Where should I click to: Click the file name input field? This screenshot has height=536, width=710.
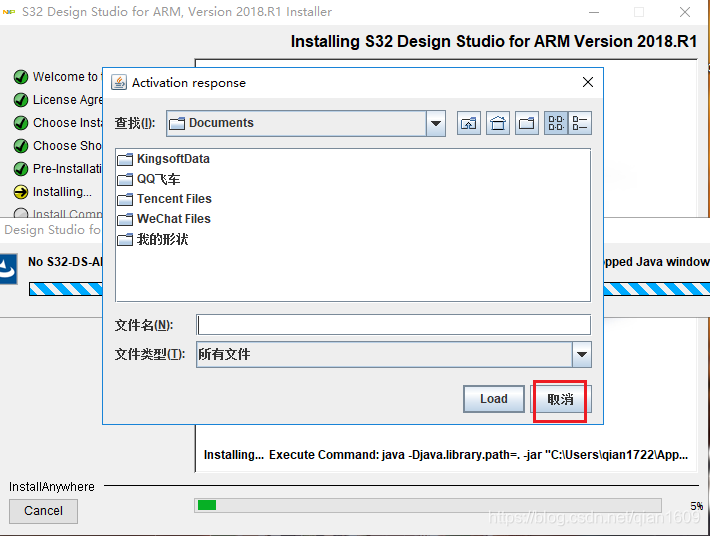pyautogui.click(x=393, y=325)
